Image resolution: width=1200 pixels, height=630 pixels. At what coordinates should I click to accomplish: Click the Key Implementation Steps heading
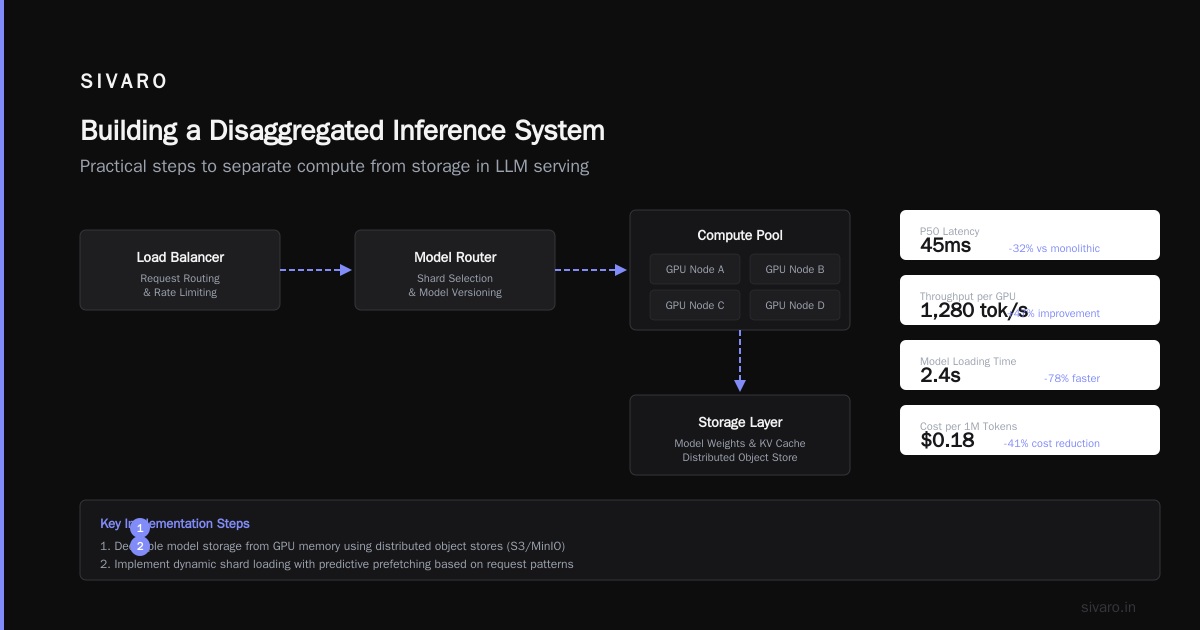coord(175,523)
